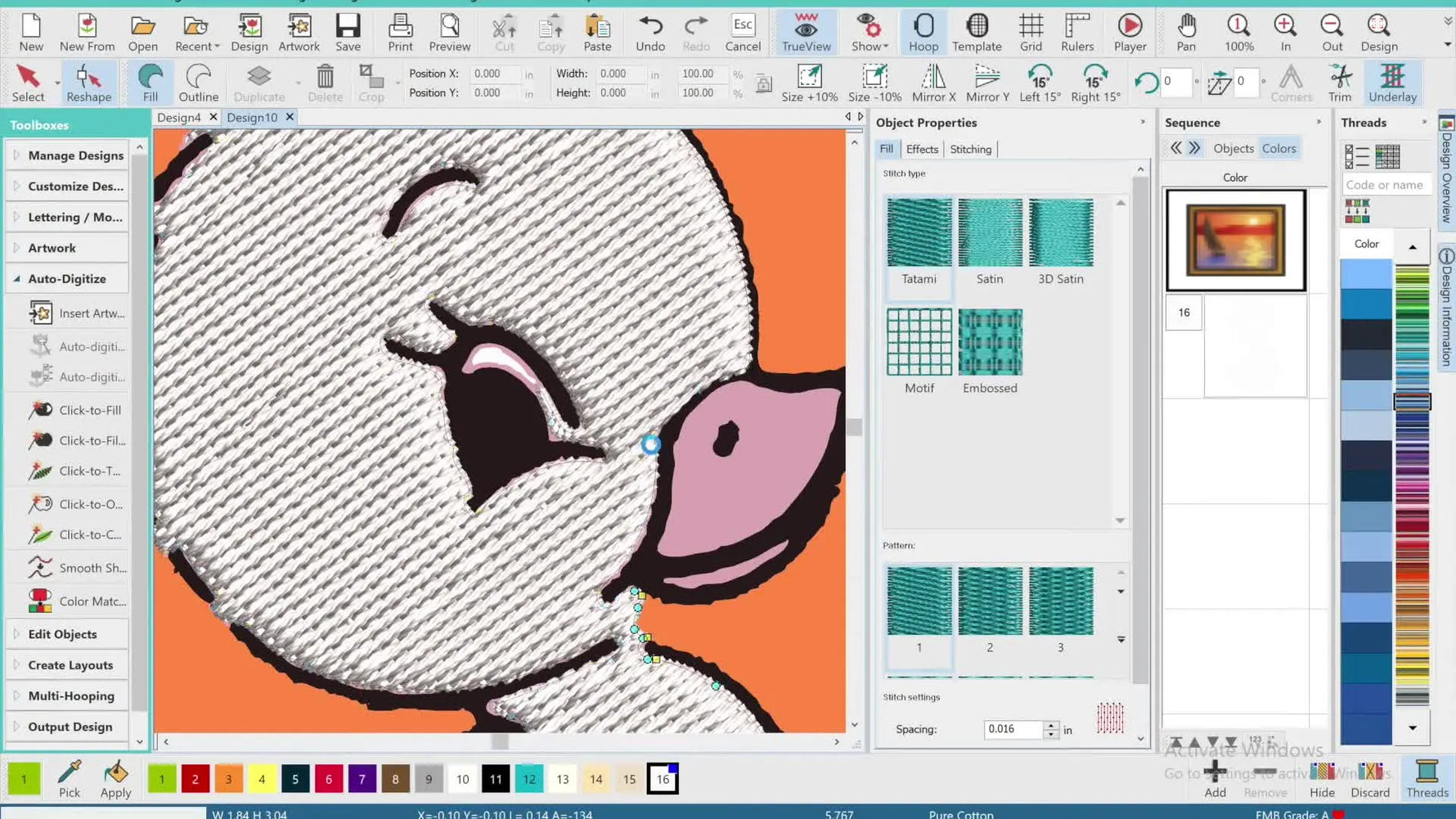Viewport: 1456px width, 819px height.
Task: Switch to the Design4 tab
Action: pos(178,117)
